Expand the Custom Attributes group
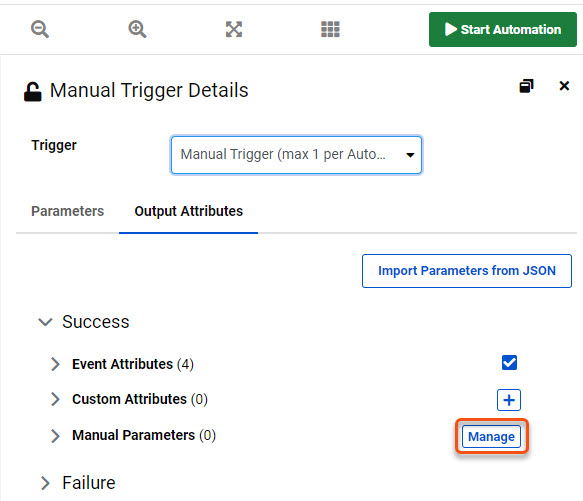This screenshot has width=583, height=501. click(55, 399)
